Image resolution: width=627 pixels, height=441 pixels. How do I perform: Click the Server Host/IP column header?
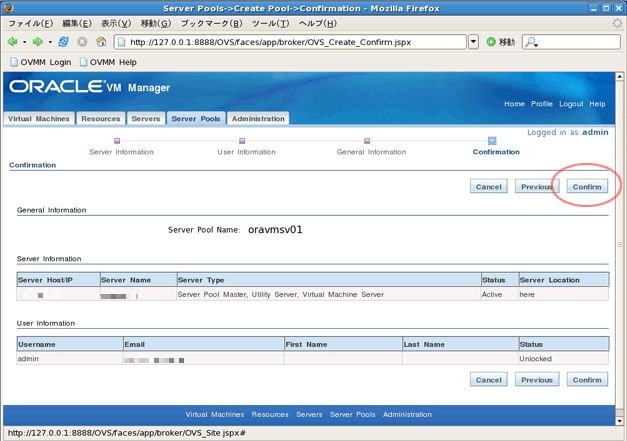58,280
